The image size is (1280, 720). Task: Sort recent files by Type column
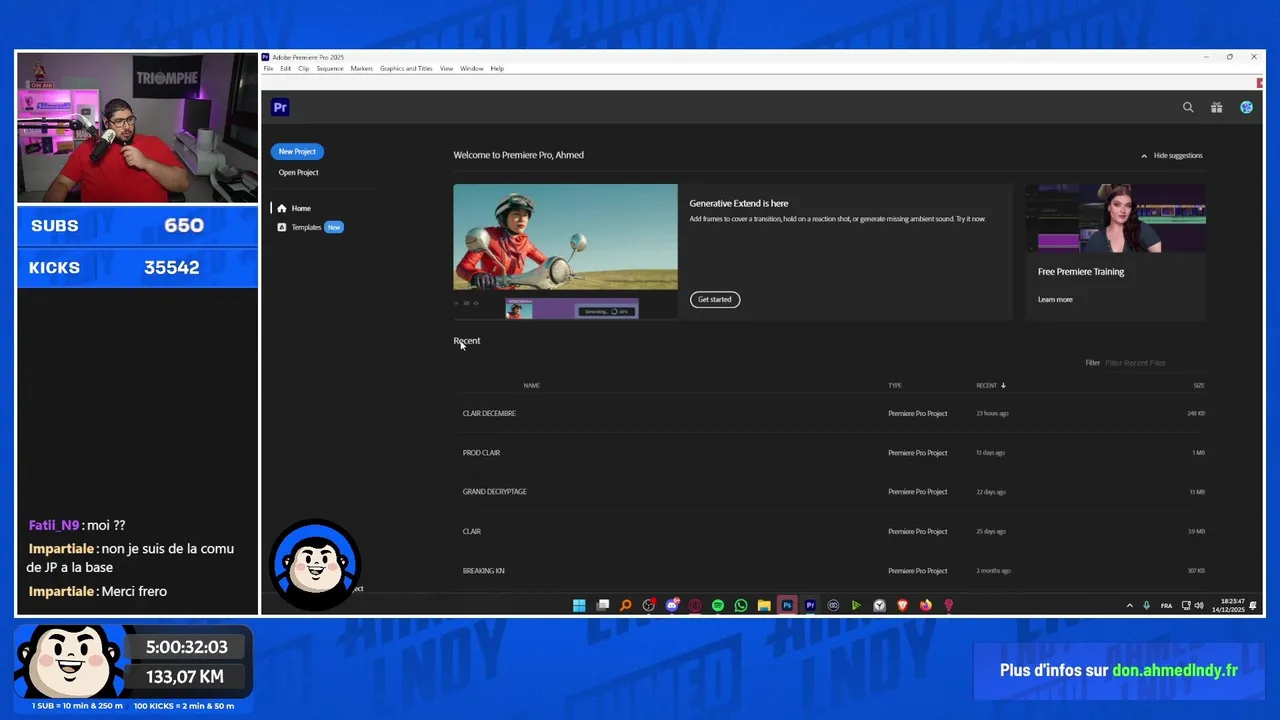click(895, 385)
